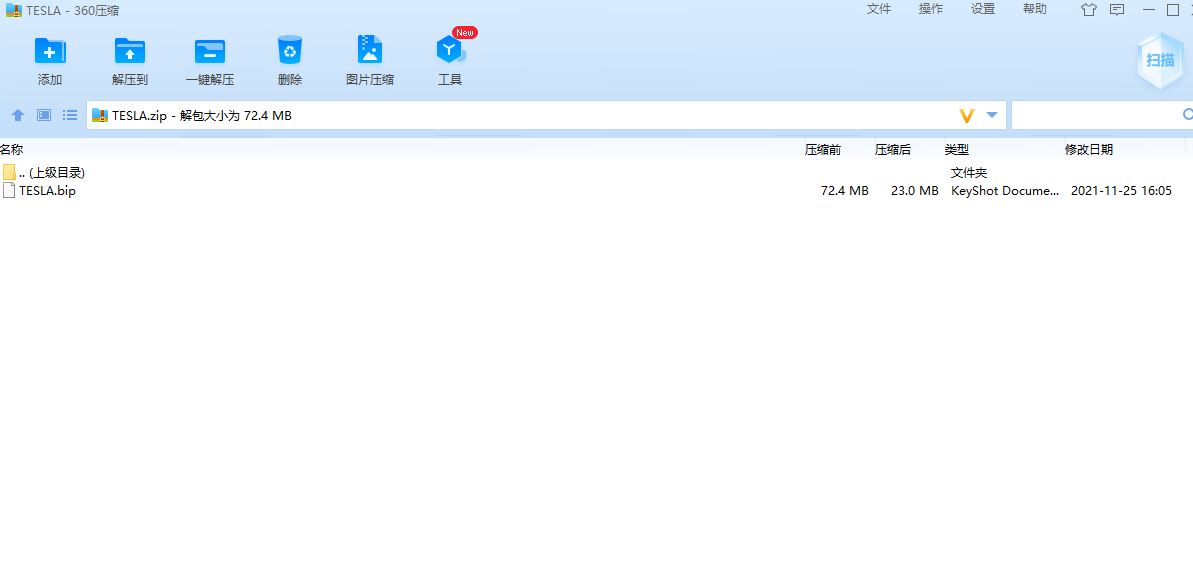Open the 设置 (Settings) menu
The image size is (1193, 580).
[x=983, y=9]
